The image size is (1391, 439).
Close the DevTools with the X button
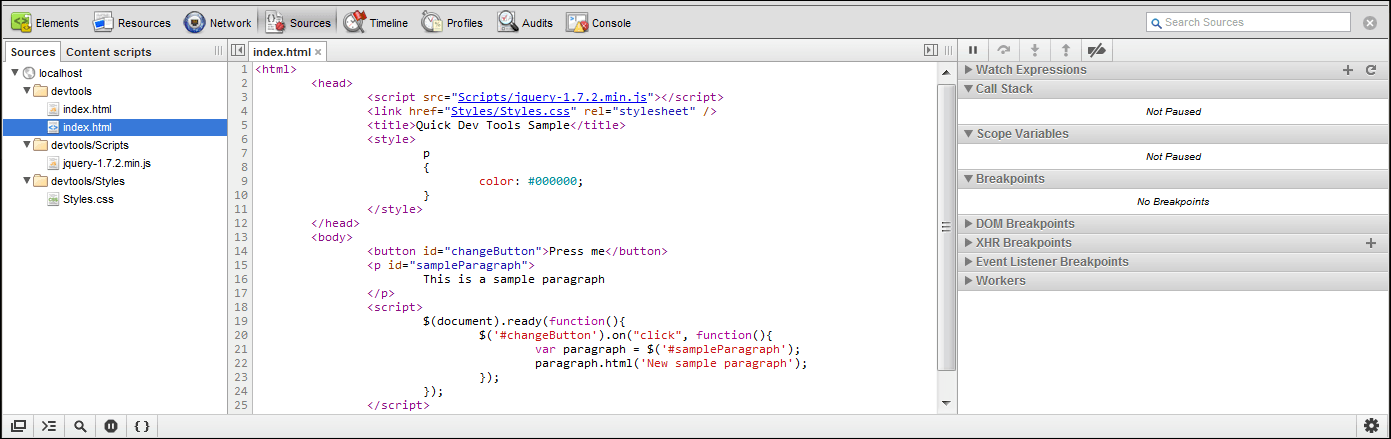pyautogui.click(x=1370, y=22)
